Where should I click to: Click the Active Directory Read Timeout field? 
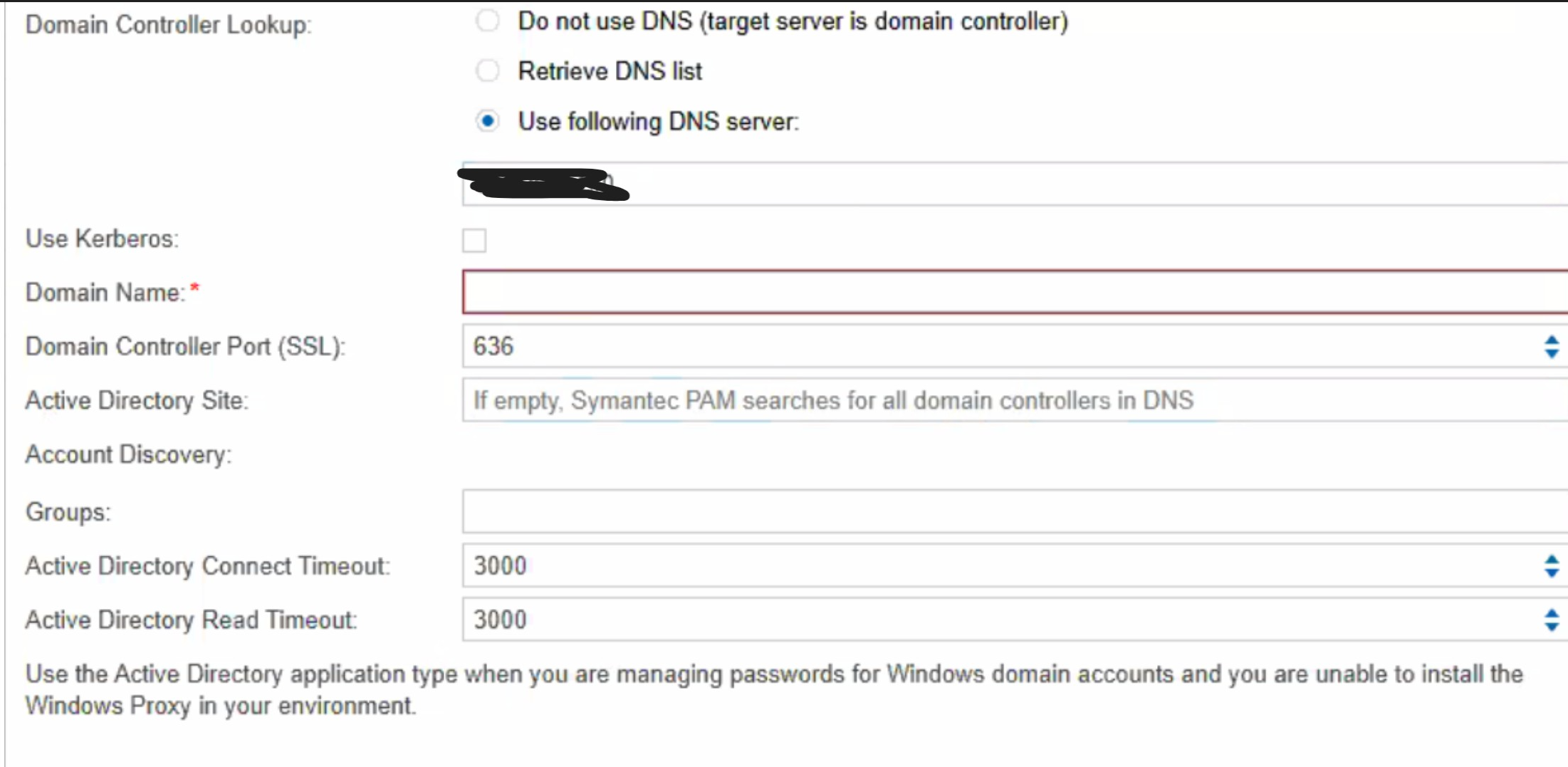[x=997, y=620]
